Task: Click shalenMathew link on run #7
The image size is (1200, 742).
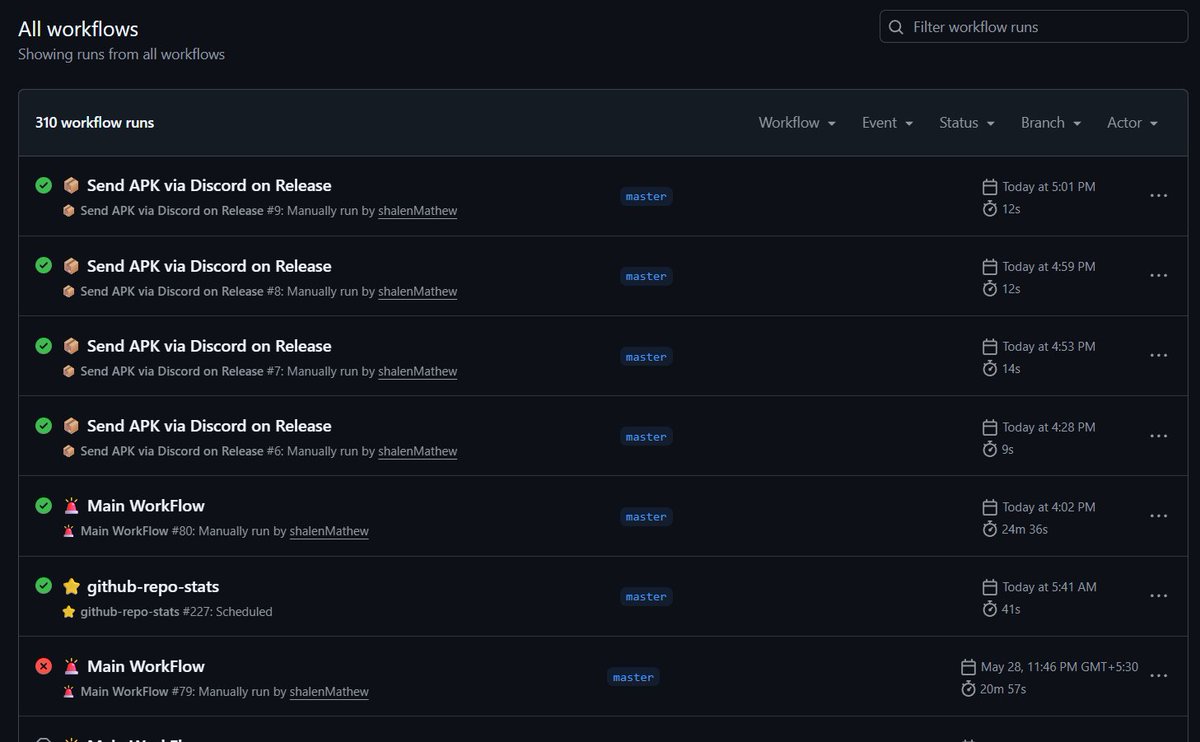Action: [418, 371]
